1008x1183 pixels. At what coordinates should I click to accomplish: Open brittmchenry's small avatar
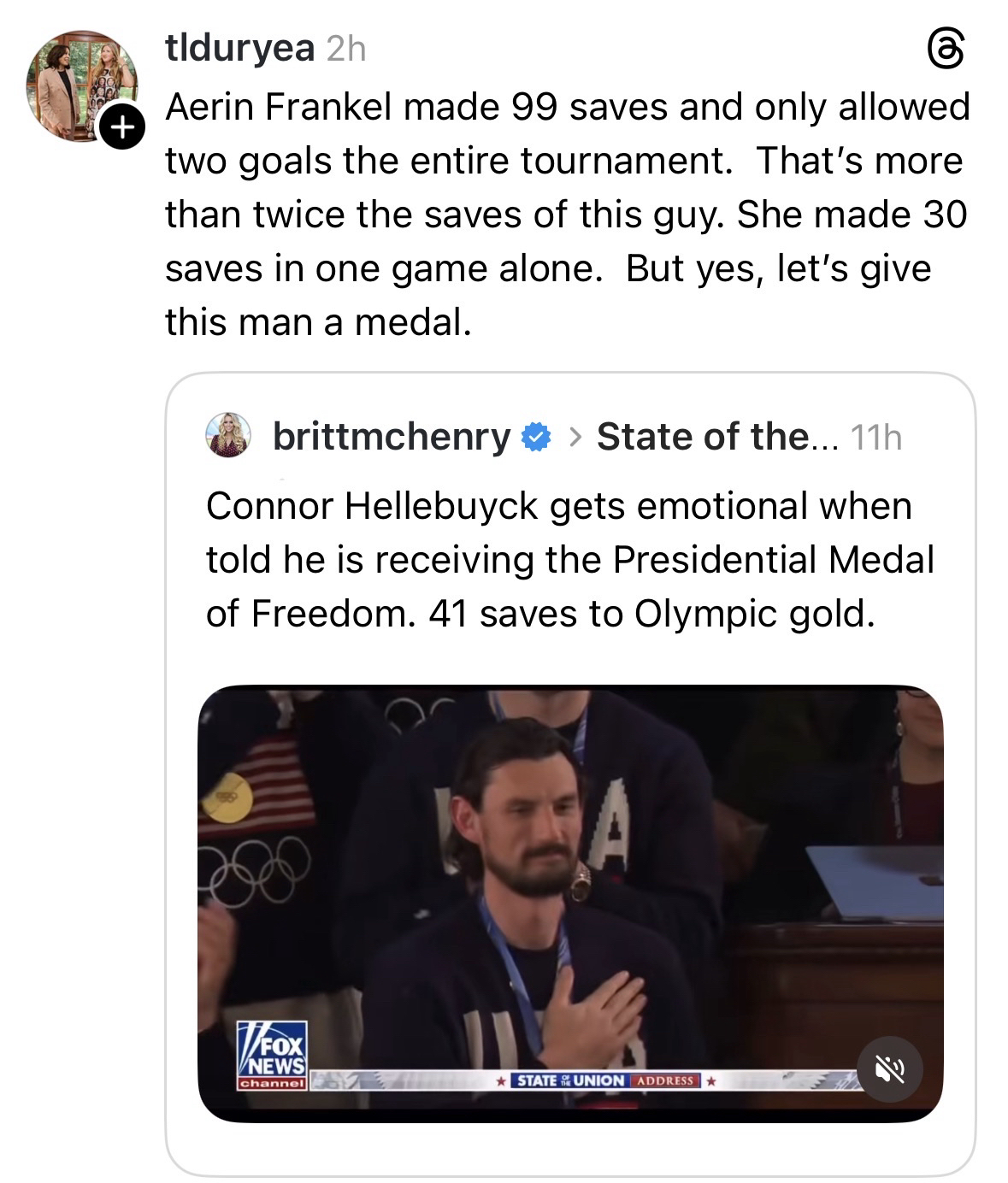point(228,435)
